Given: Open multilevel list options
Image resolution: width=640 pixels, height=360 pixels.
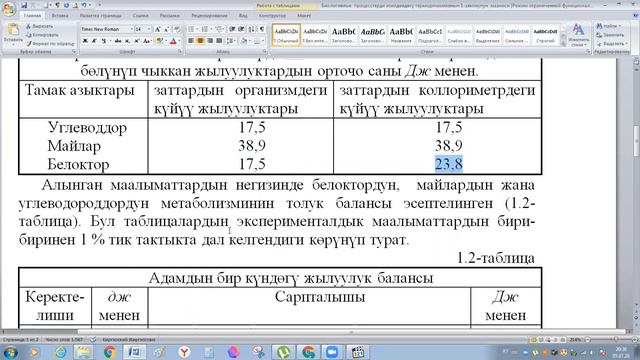Looking at the screenshot, I should (x=219, y=29).
